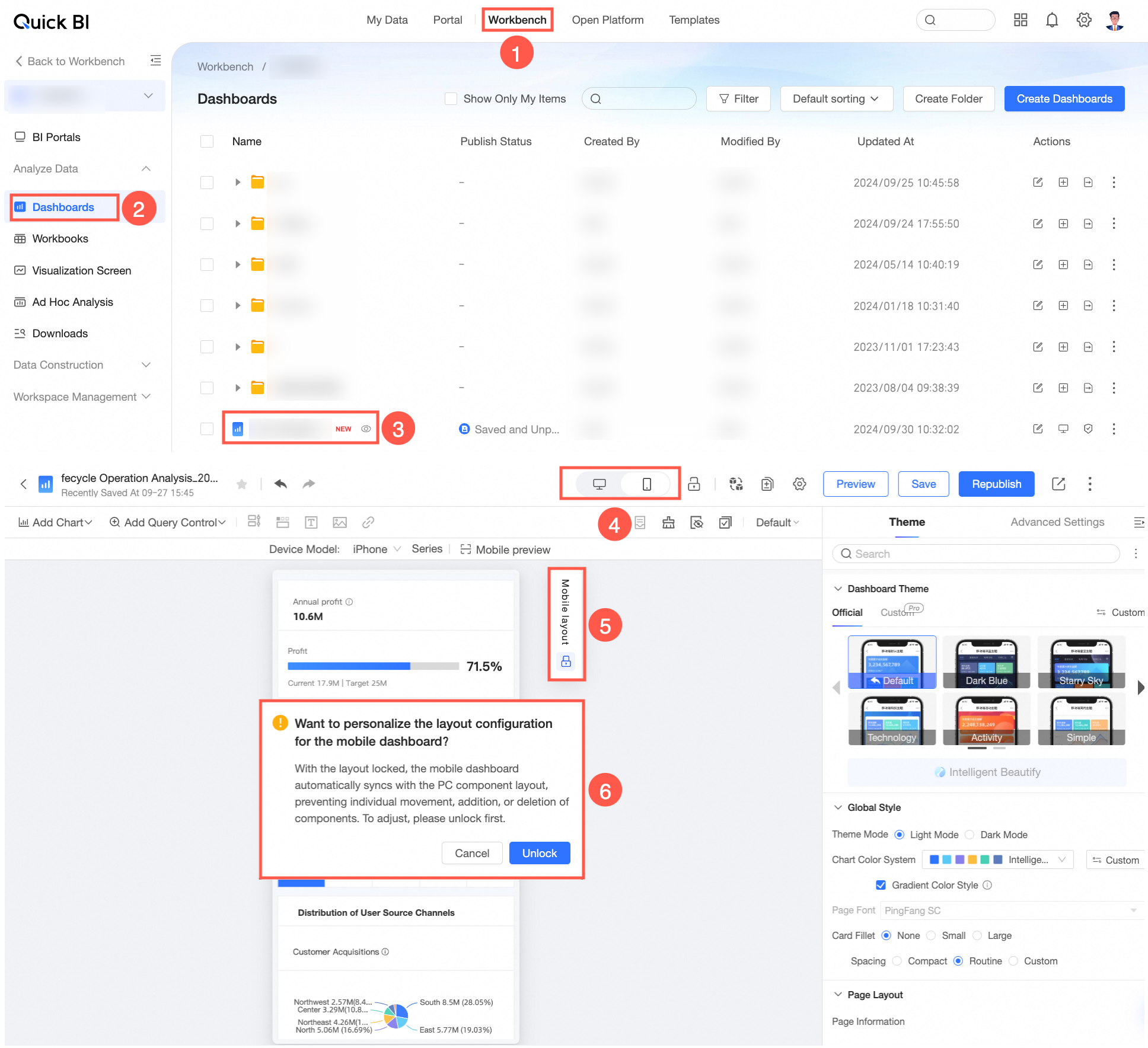The height and width of the screenshot is (1048, 1148).
Task: Switch to Advanced Settings tab
Action: [1057, 522]
